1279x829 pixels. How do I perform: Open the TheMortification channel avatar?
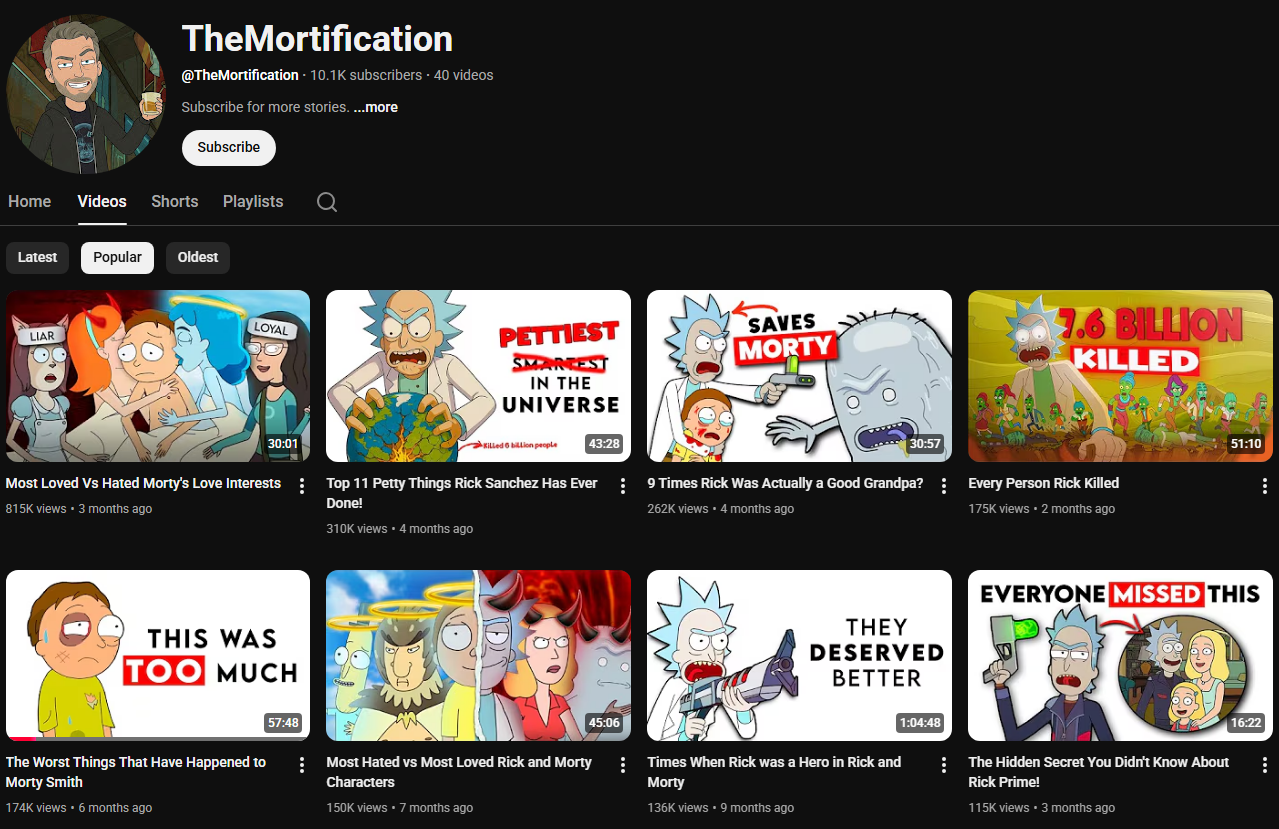[86, 94]
